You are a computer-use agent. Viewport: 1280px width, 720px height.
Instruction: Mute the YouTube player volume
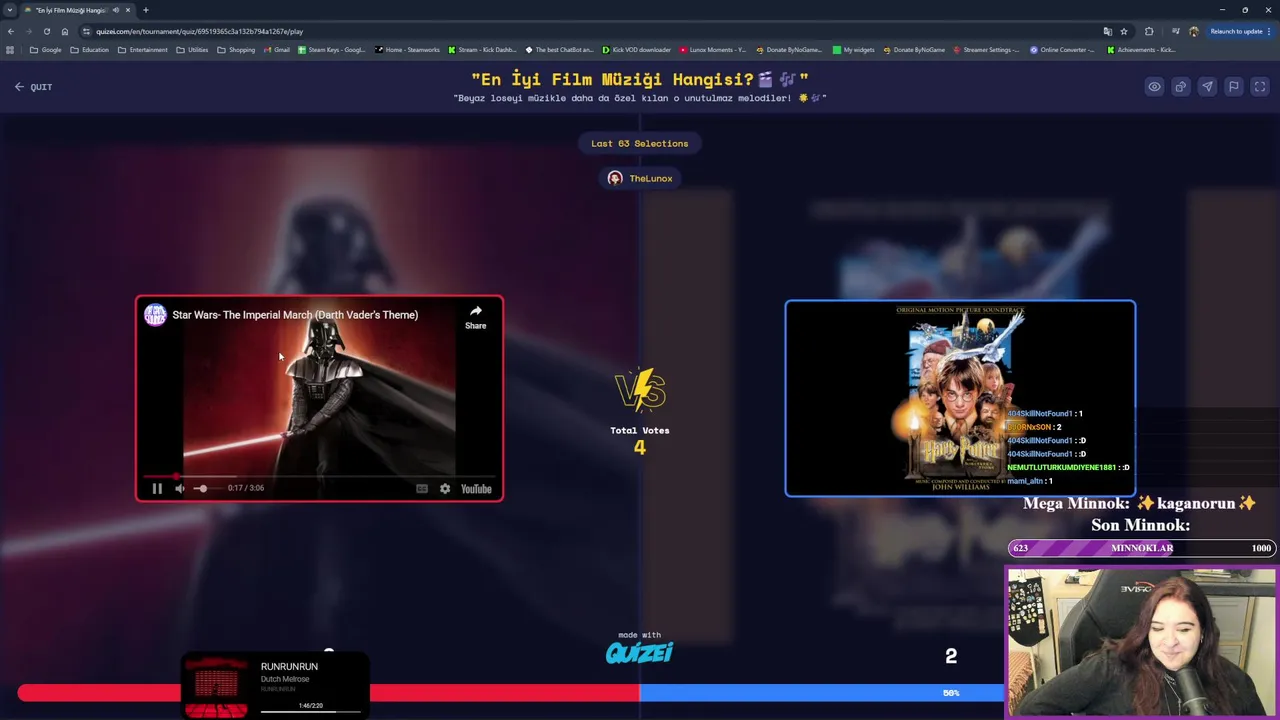180,488
